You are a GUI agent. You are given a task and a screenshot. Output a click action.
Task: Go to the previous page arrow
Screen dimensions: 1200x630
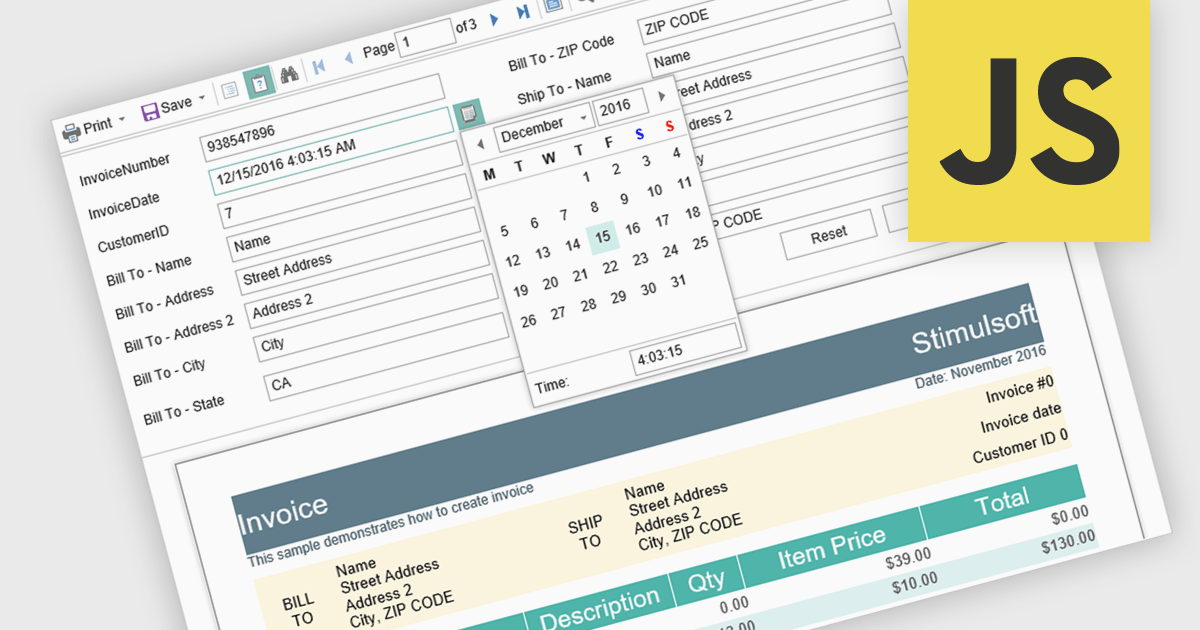(348, 58)
